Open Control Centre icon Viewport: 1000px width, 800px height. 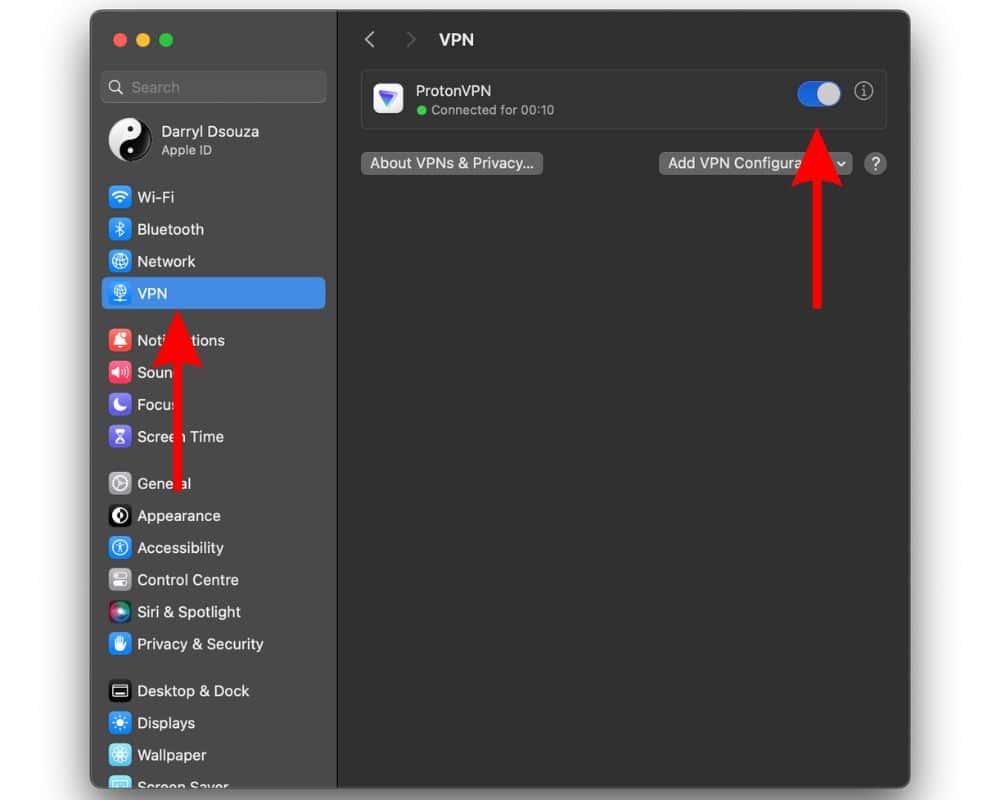tap(120, 580)
